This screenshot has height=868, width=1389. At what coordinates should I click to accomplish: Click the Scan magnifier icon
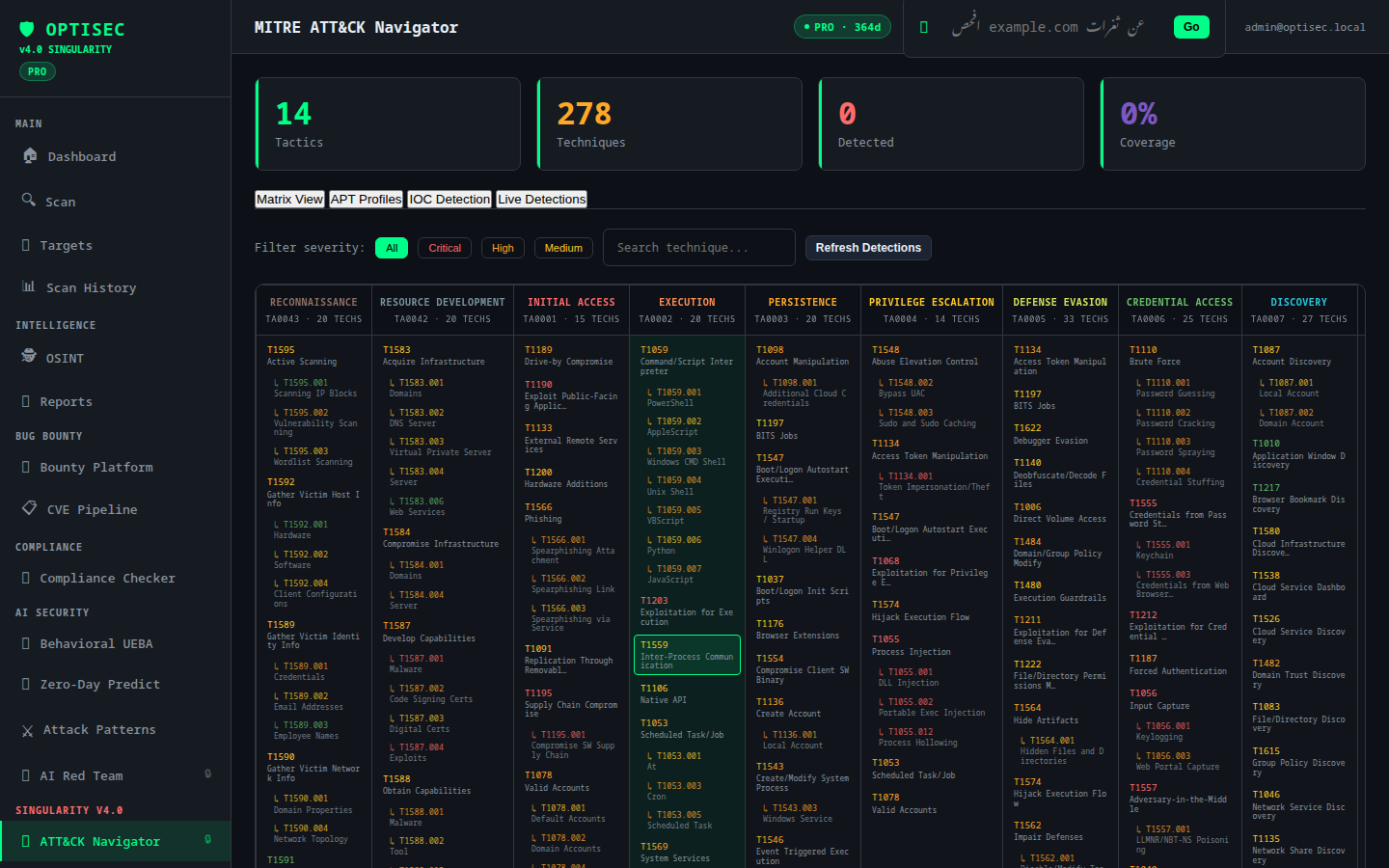coord(29,200)
